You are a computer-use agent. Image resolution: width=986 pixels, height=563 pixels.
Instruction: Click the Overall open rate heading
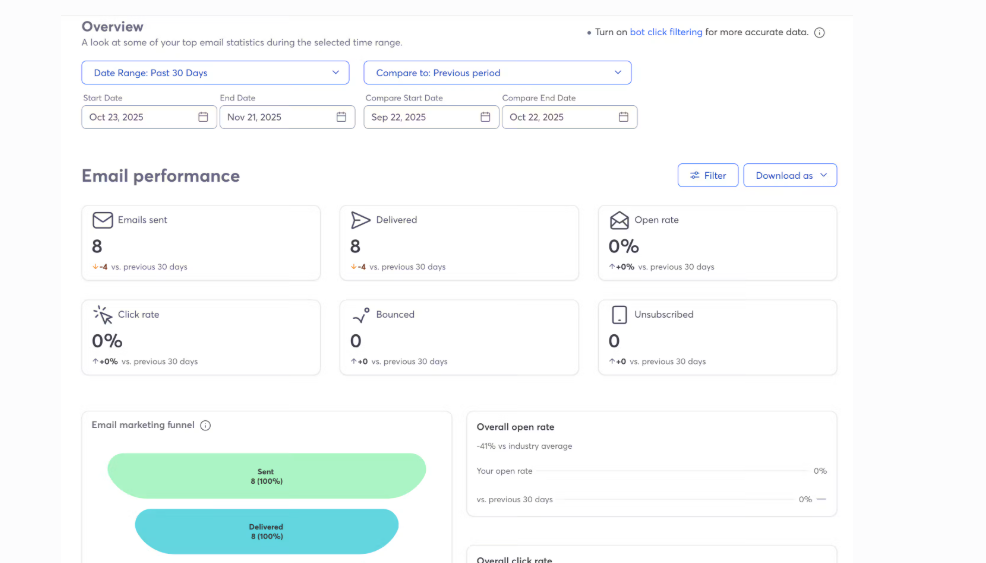(x=516, y=427)
